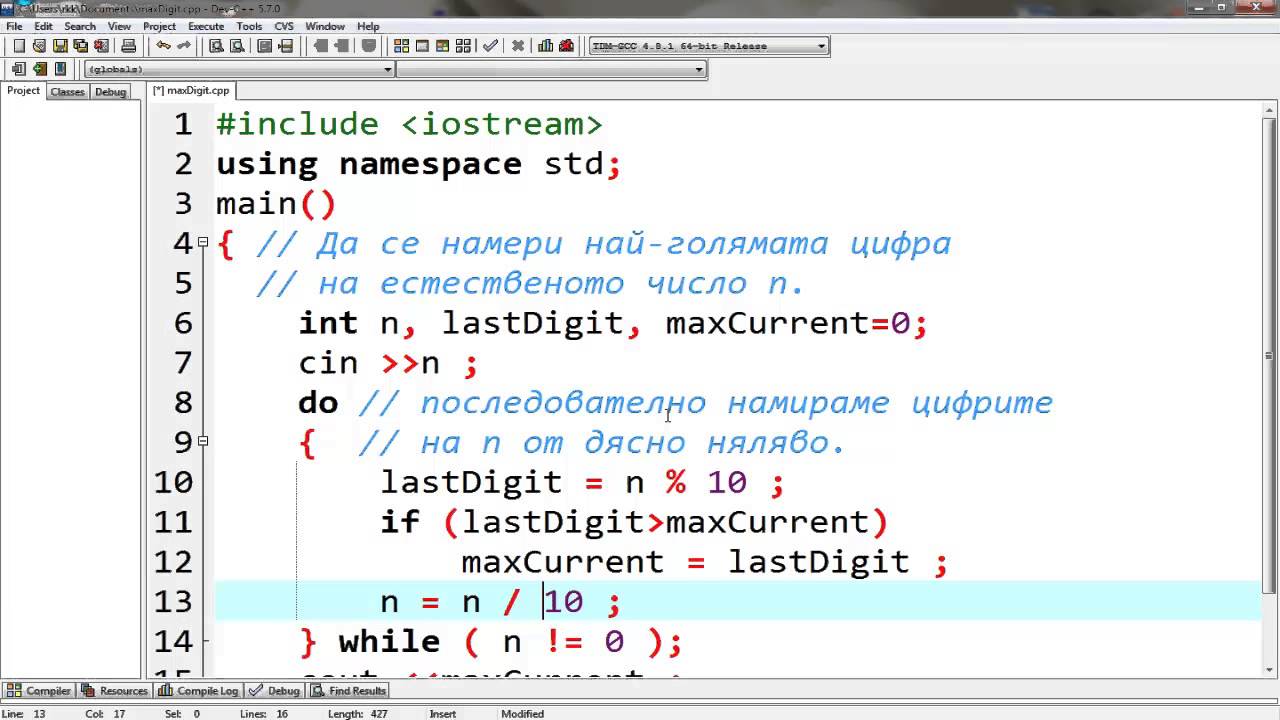Click 'using namespace std;' on line 2
This screenshot has height=720, width=1280.
(x=419, y=164)
